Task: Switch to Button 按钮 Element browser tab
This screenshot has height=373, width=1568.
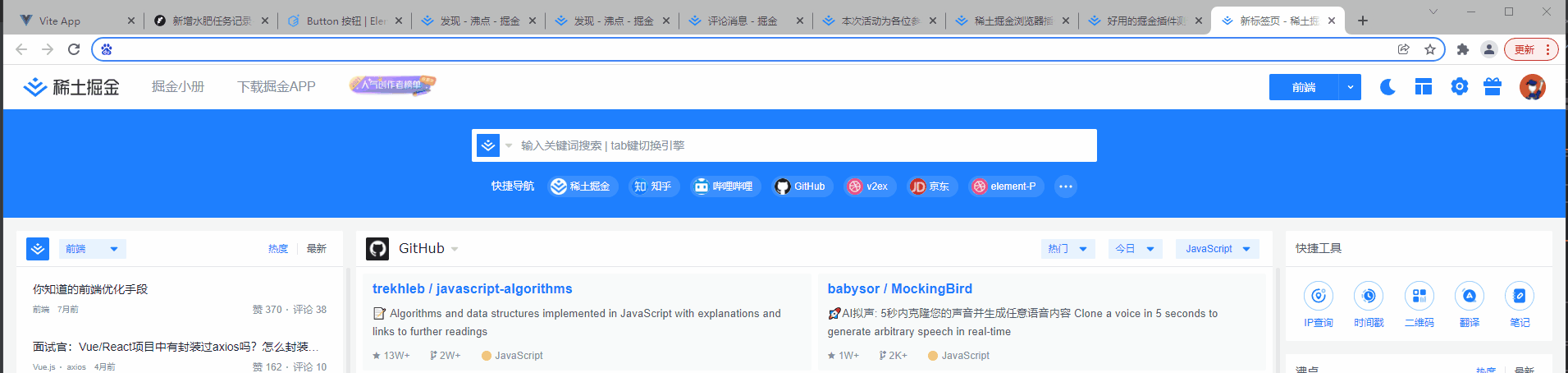Action: pos(345,21)
